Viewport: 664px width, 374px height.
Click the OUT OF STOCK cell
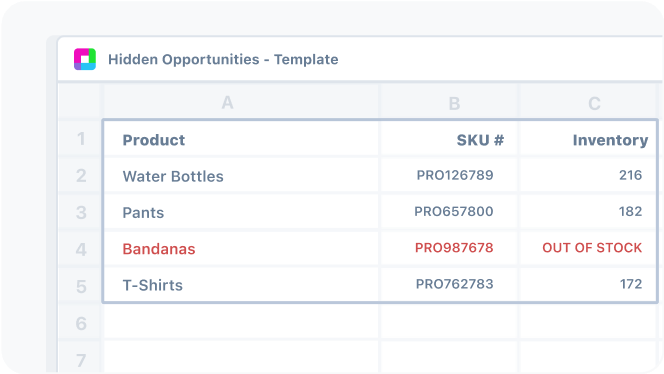[589, 248]
